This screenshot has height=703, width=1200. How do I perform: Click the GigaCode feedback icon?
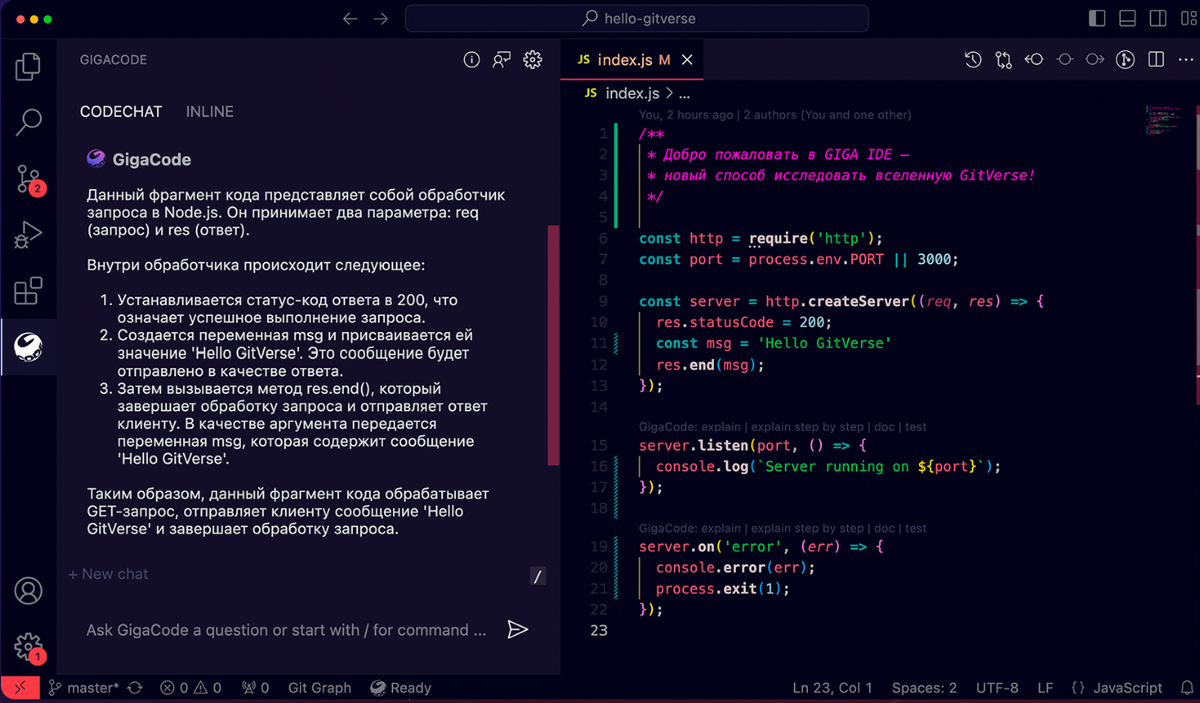click(502, 60)
